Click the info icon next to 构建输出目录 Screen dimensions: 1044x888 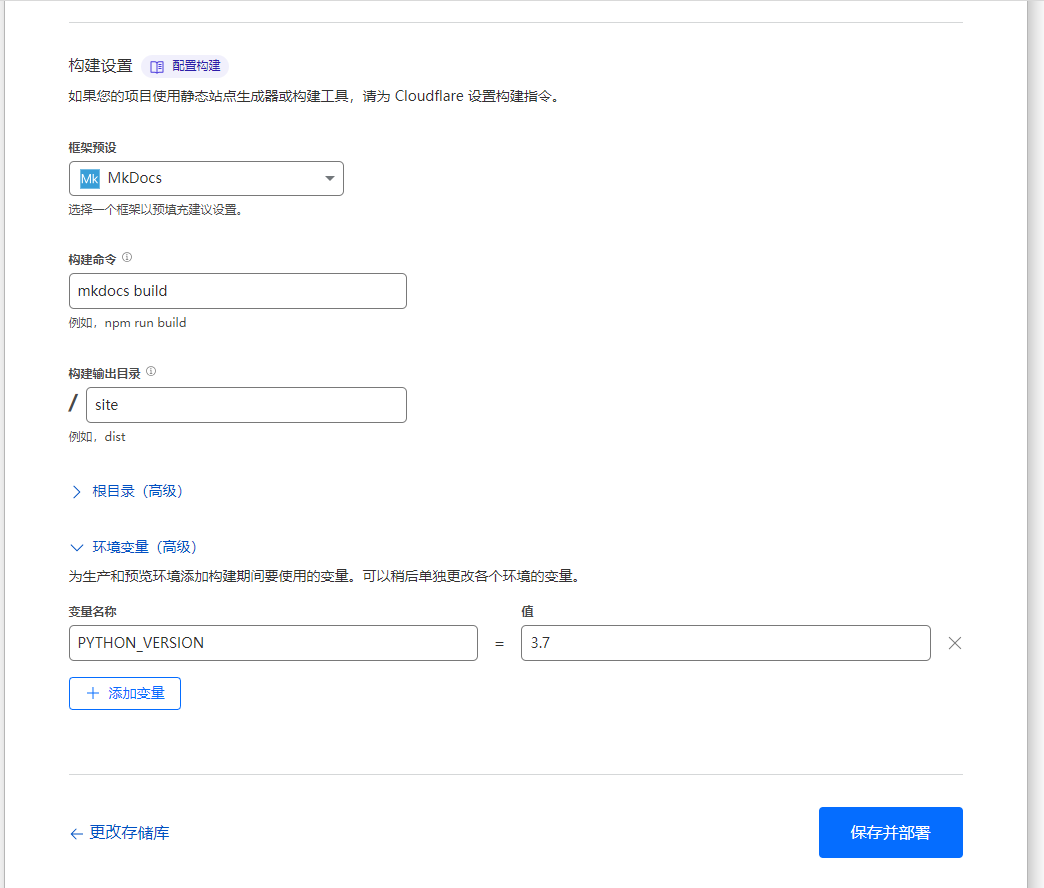coord(151,371)
